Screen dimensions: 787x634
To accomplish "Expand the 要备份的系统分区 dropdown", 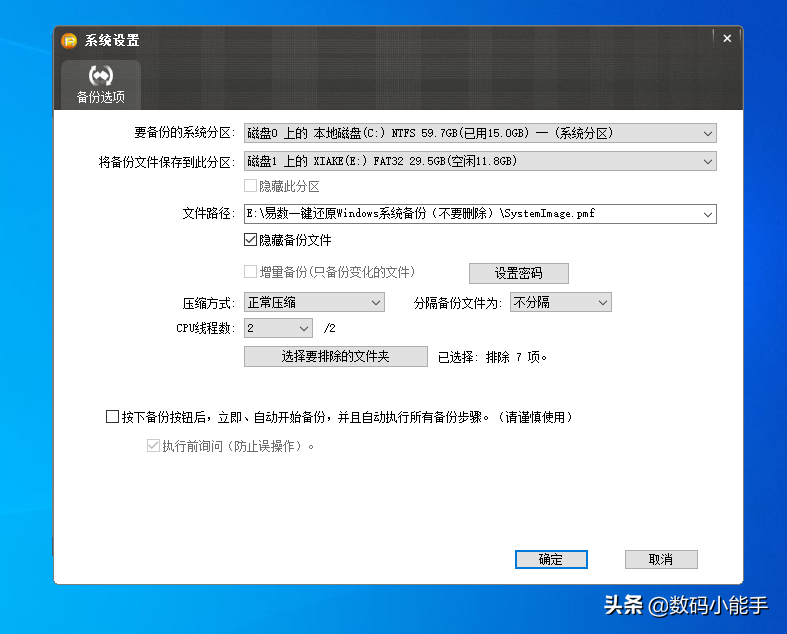I will [x=708, y=133].
